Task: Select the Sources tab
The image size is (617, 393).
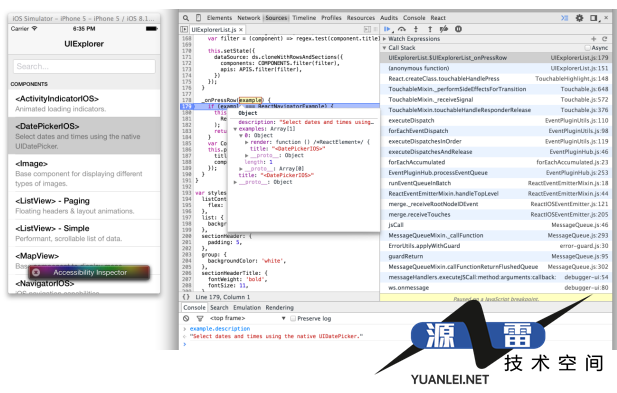Action: (276, 18)
